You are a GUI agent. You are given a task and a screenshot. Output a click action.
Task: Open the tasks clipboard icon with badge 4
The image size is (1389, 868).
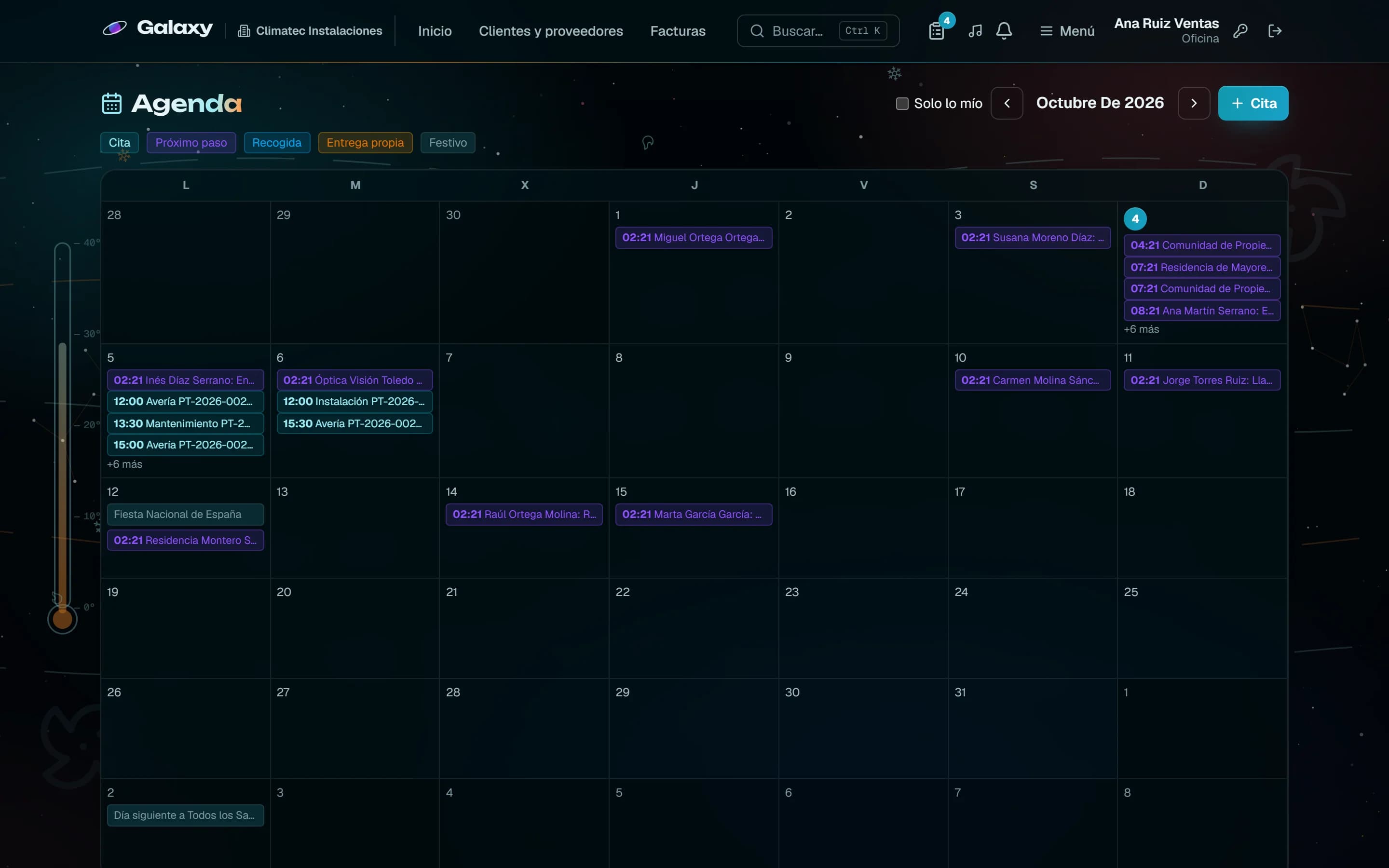[x=936, y=31]
